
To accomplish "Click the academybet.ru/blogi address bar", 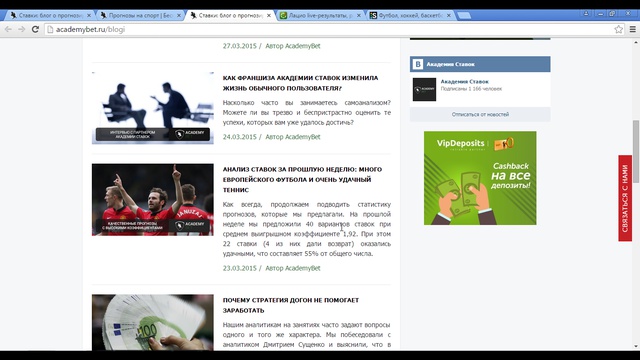I will 329,29.
